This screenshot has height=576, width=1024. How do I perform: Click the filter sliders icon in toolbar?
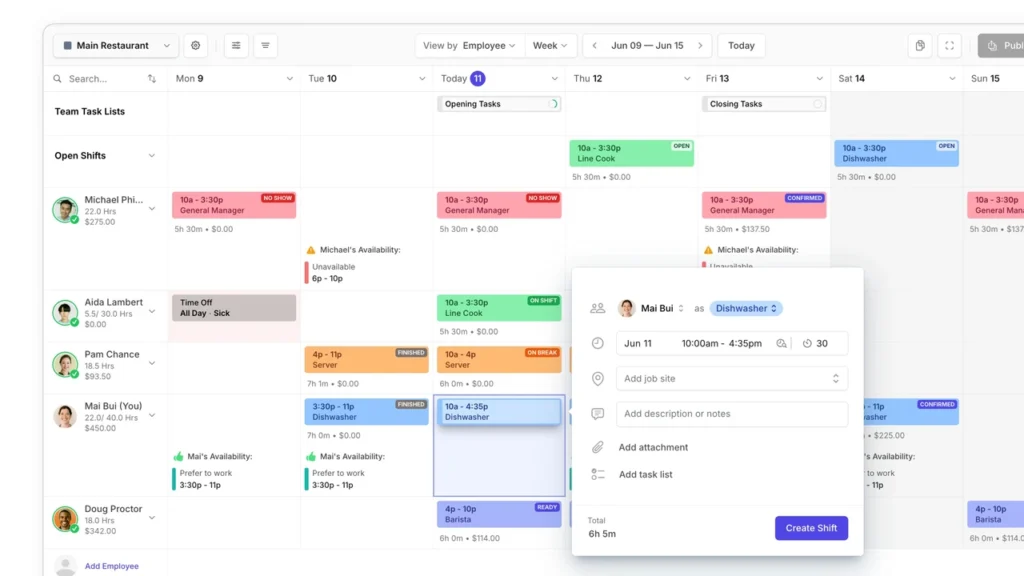[236, 46]
